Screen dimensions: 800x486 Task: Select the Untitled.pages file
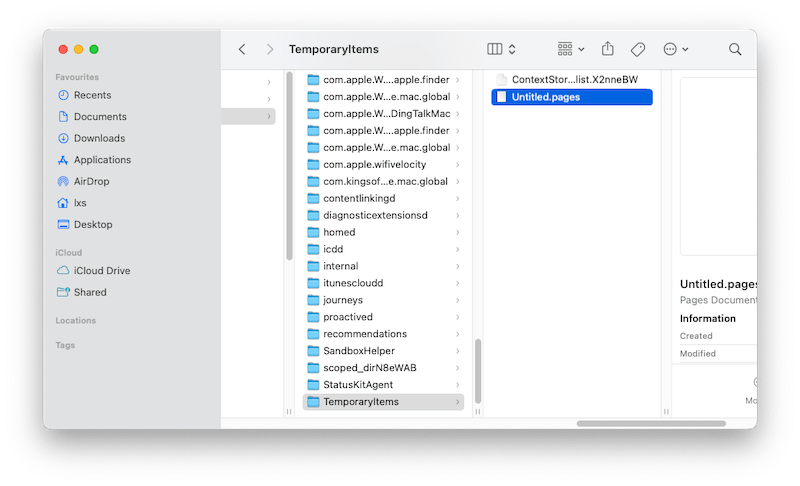point(545,97)
